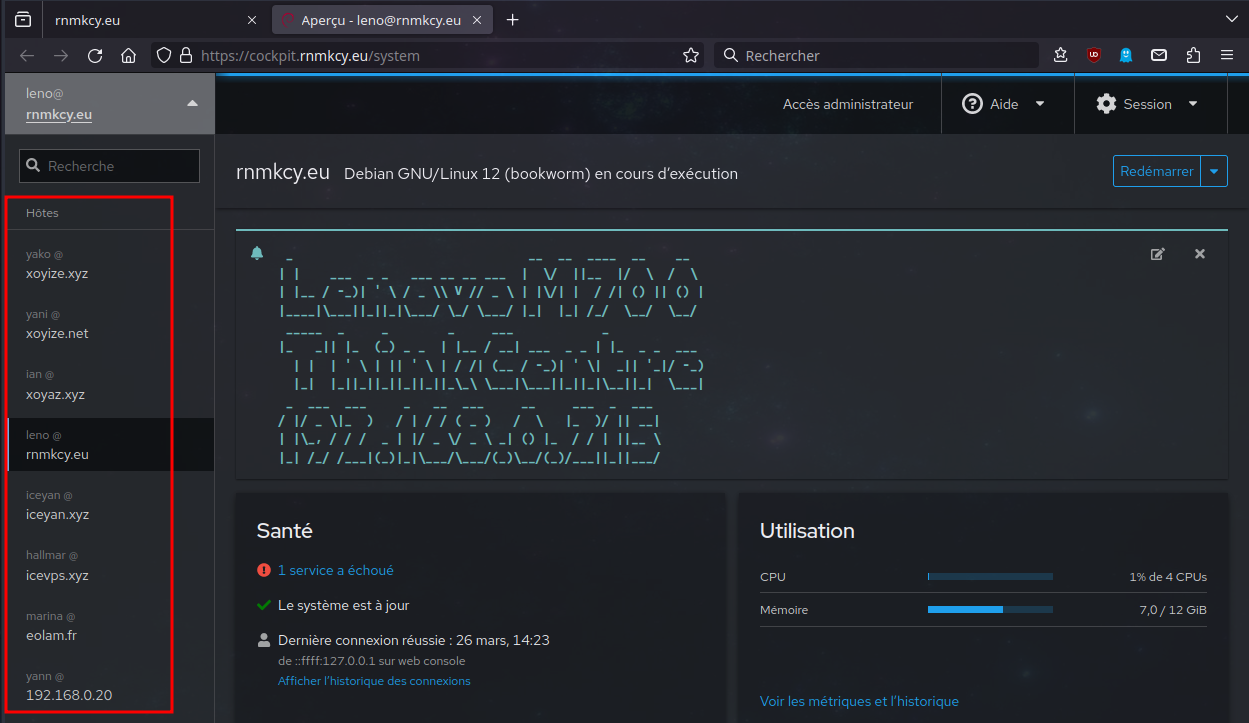Open the Aide help dropdown
1249x723 pixels.
click(1003, 104)
